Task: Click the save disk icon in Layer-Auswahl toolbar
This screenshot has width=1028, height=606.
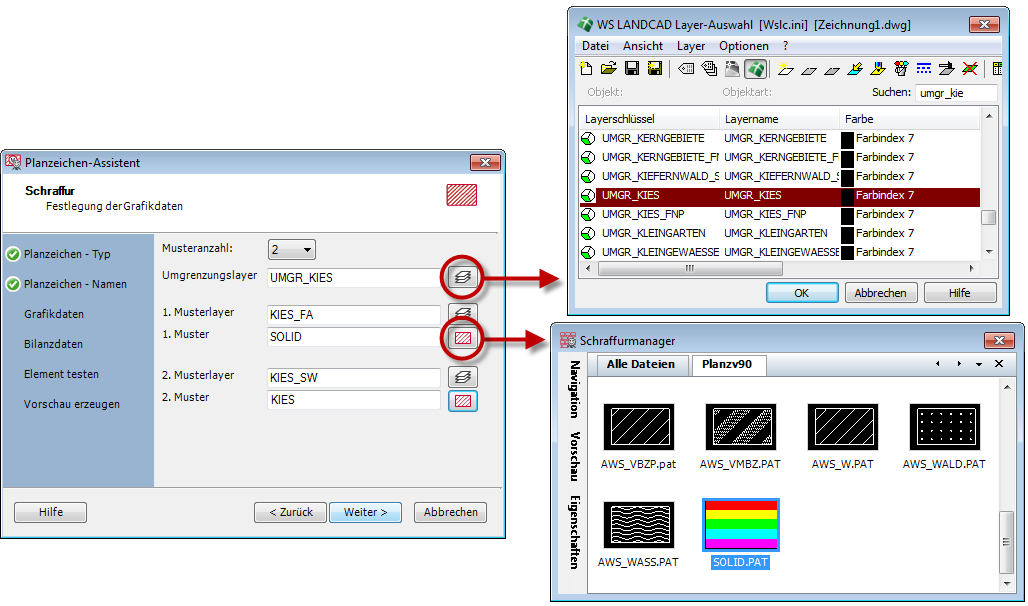Action: [632, 69]
